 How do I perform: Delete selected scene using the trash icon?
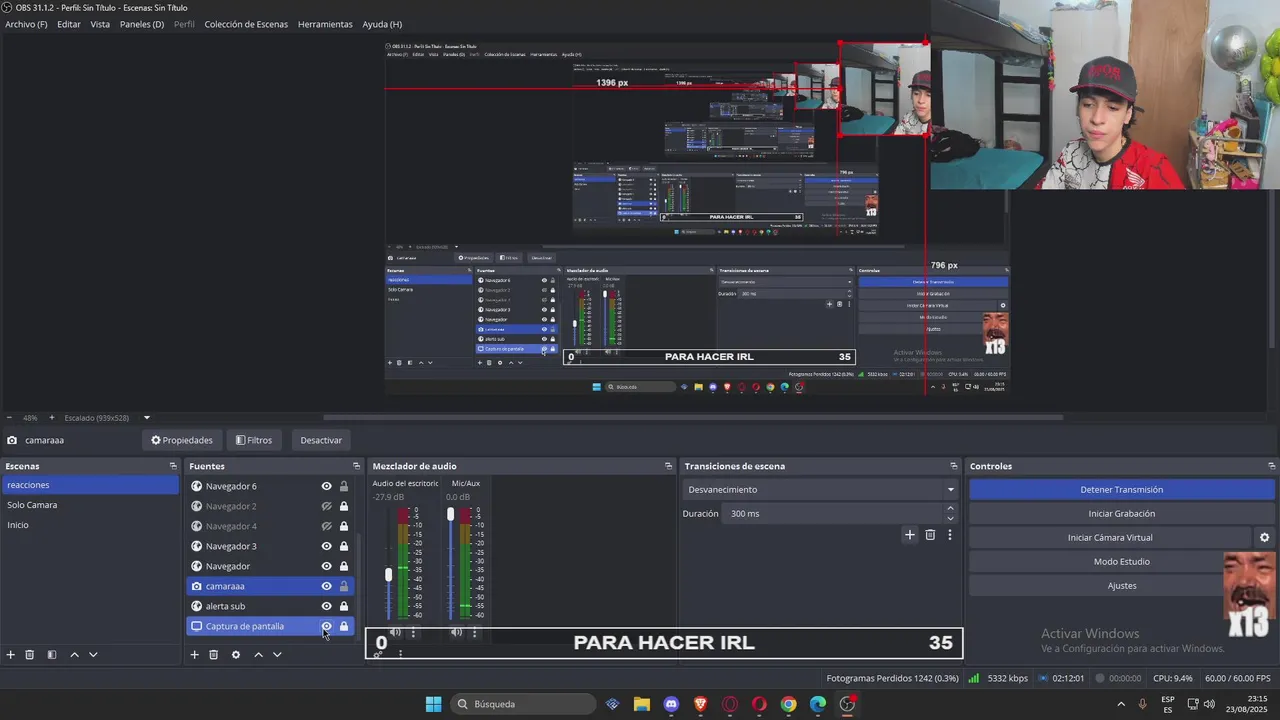(30, 655)
